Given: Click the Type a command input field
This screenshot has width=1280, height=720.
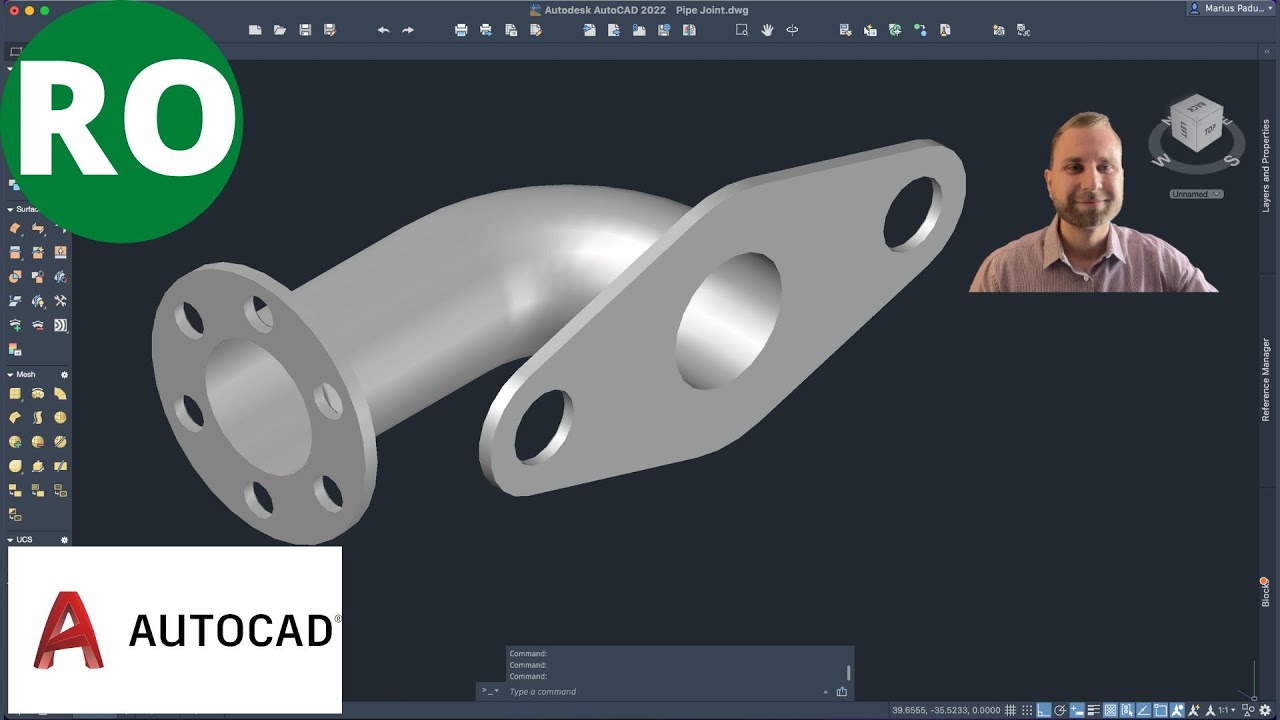Looking at the screenshot, I should click(x=660, y=691).
